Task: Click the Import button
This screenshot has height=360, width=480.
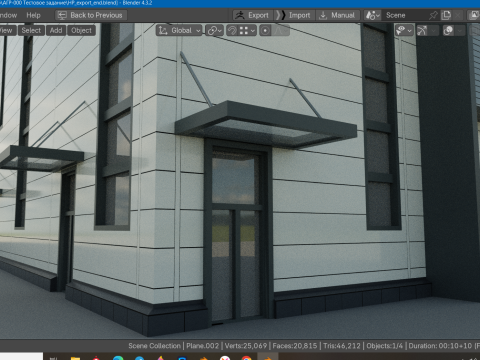Action: [294, 15]
